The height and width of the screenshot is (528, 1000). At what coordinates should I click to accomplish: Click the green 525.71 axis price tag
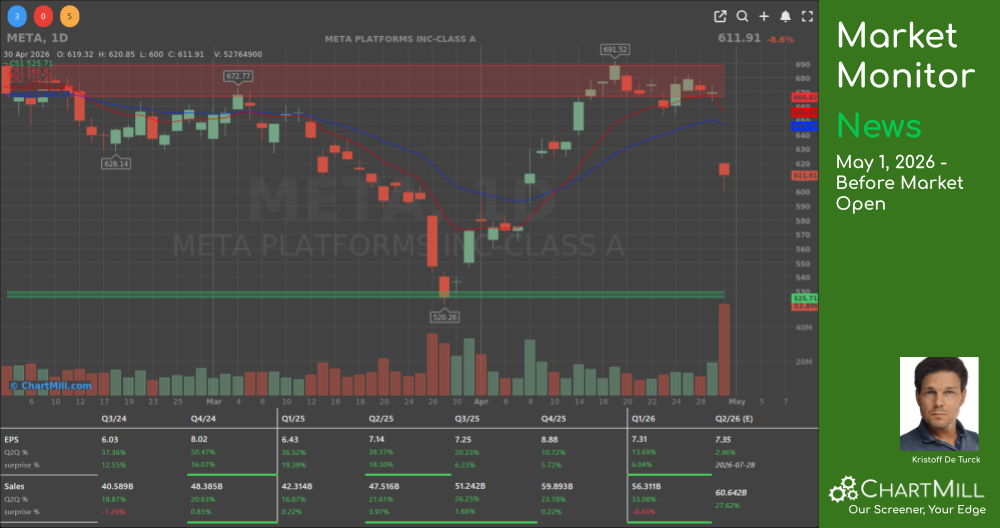coord(804,298)
